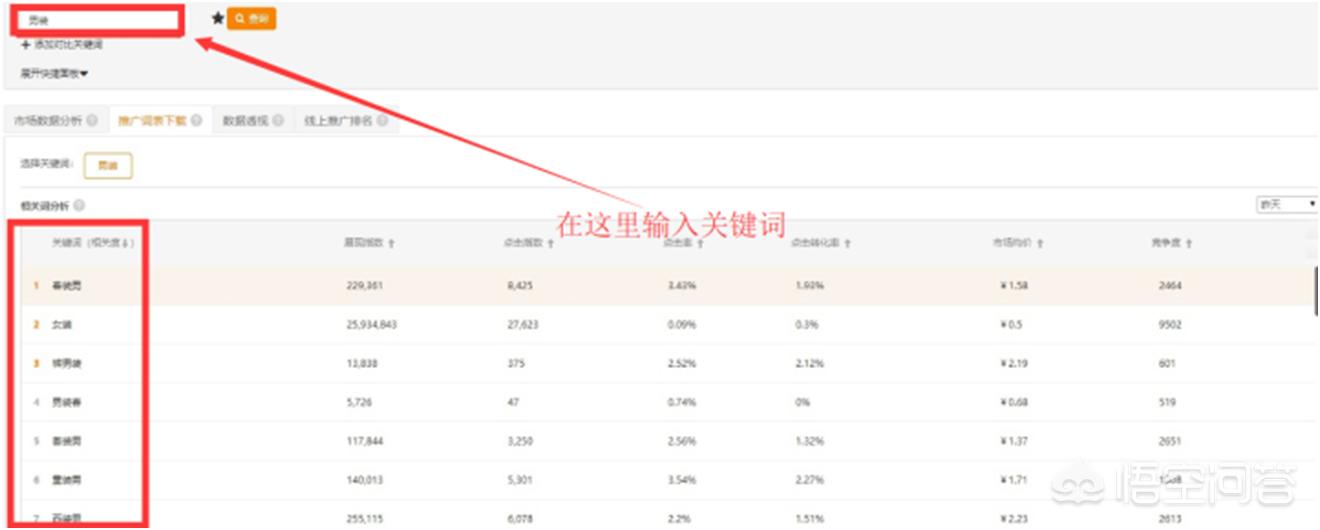The height and width of the screenshot is (530, 1320).
Task: Sort table by 竞争度 column arrow
Action: tap(1189, 243)
